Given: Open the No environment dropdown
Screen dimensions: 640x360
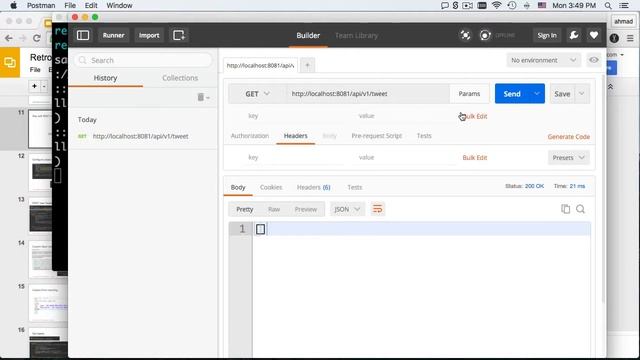Looking at the screenshot, I should (x=543, y=60).
